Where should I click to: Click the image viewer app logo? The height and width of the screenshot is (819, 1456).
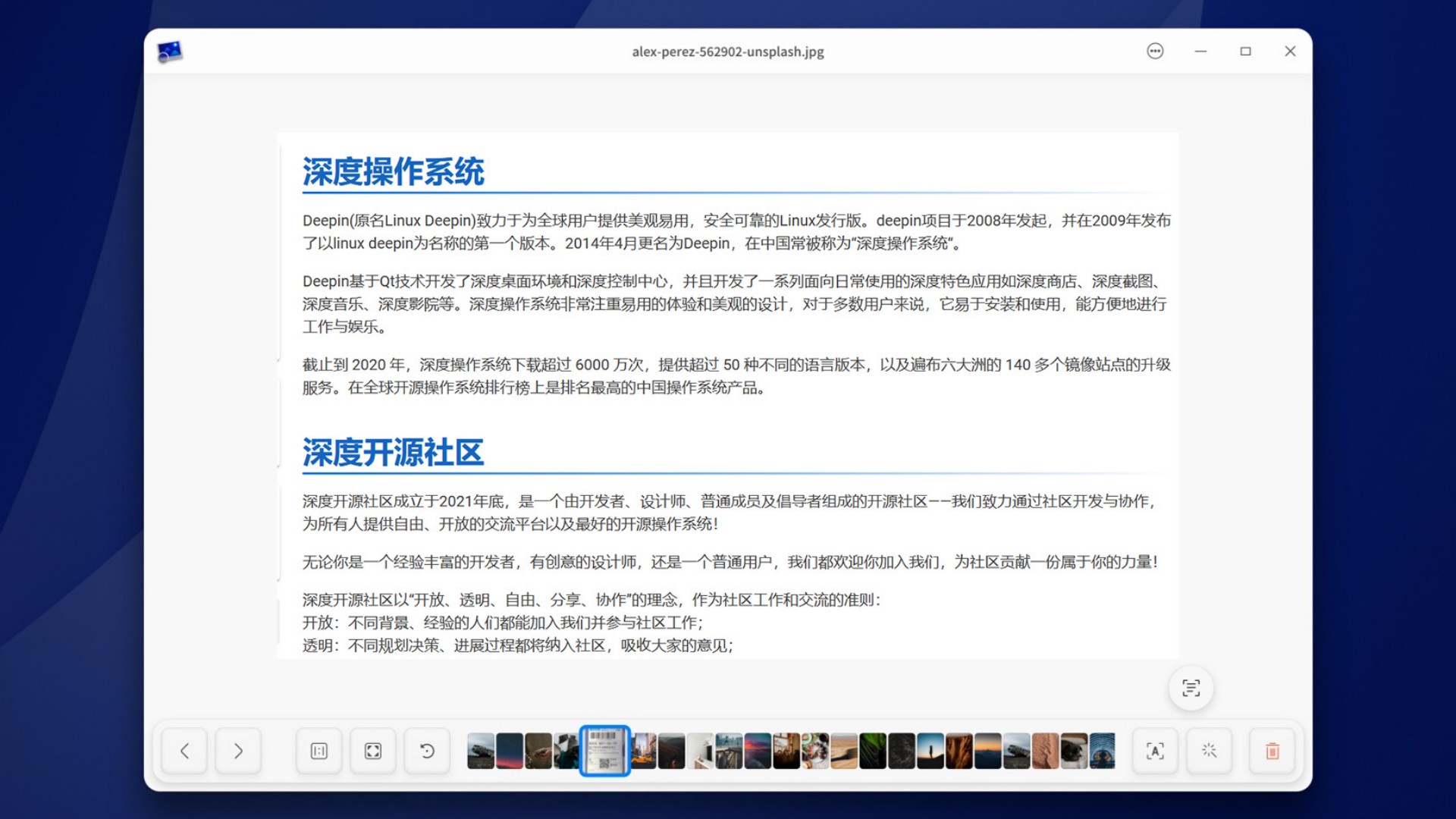(x=170, y=51)
